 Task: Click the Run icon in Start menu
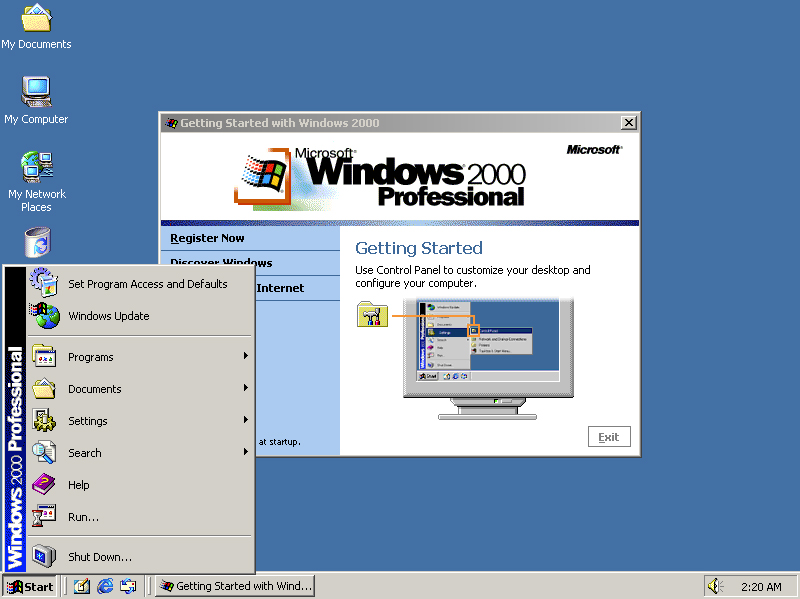[44, 516]
